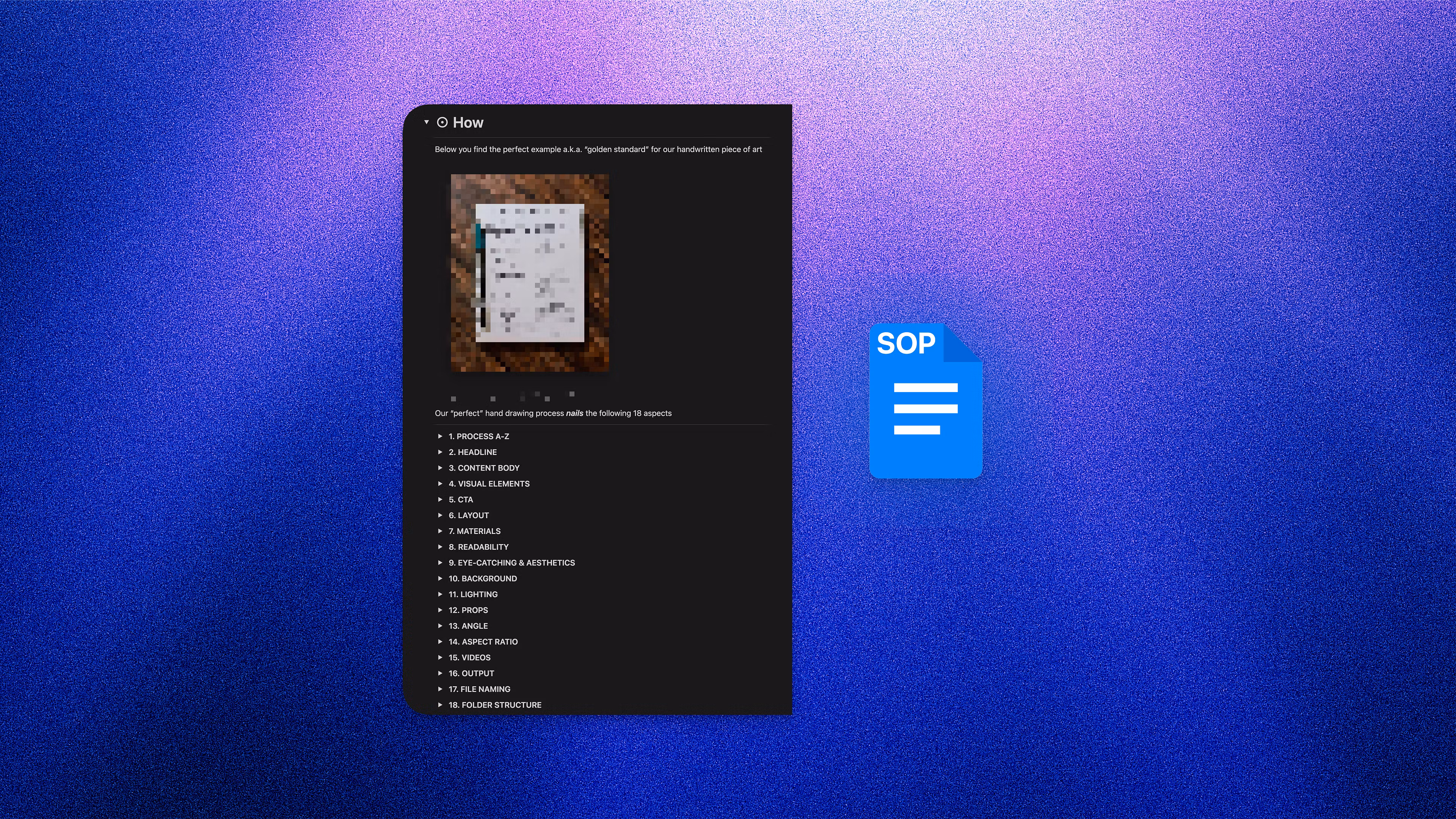This screenshot has height=819, width=1456.
Task: Expand the 7. MATERIALS section
Action: pos(474,531)
